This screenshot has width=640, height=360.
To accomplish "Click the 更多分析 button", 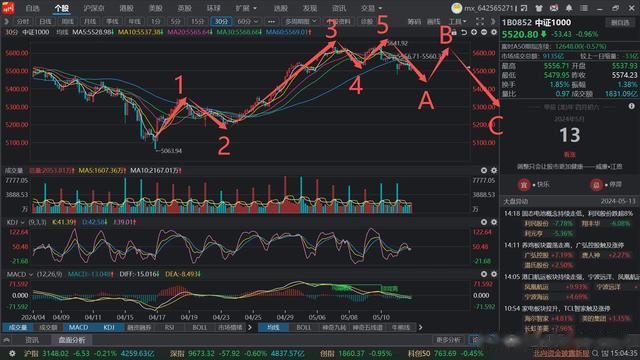I will pyautogui.click(x=448, y=340).
